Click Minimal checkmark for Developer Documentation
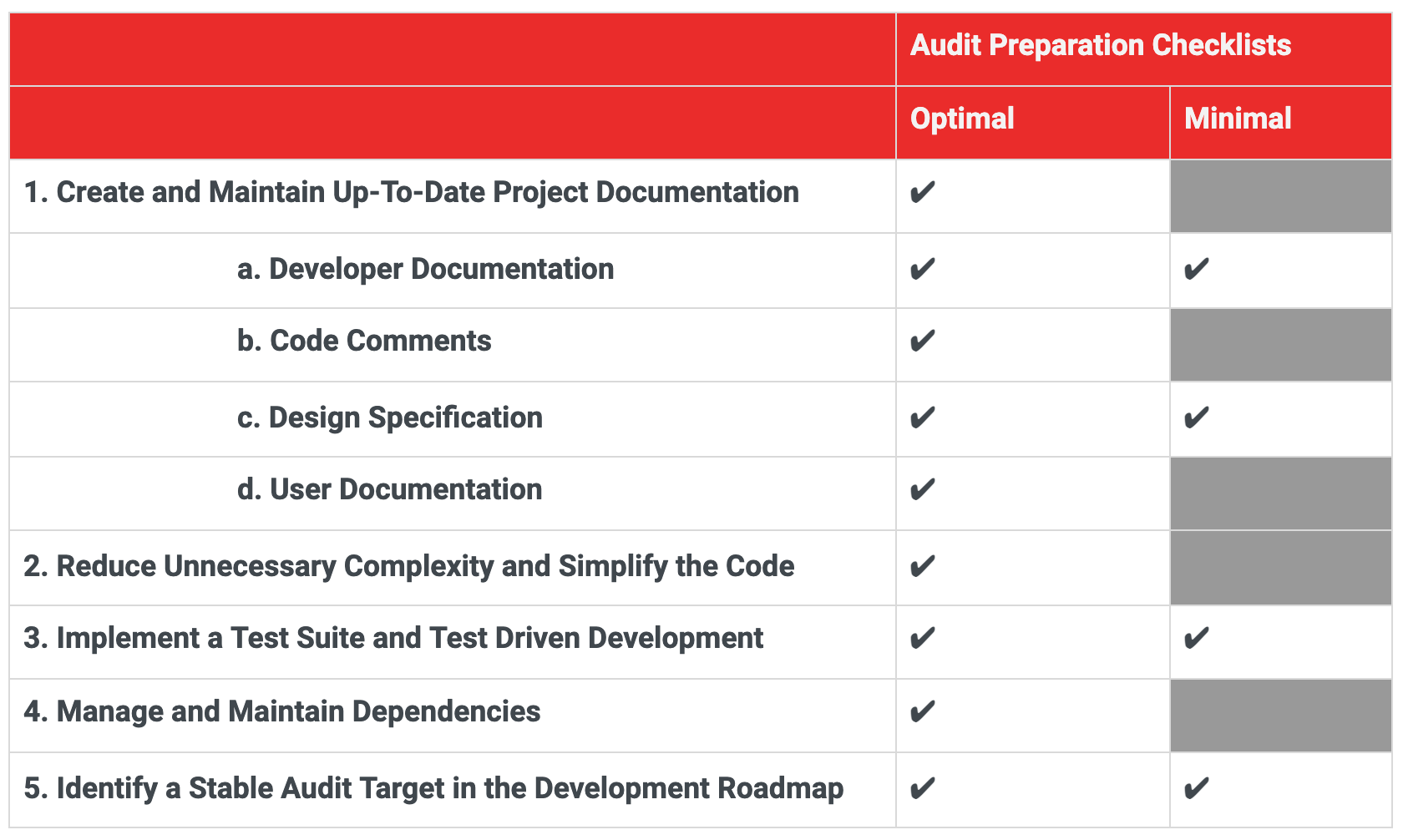The image size is (1403, 840). click(x=1197, y=270)
